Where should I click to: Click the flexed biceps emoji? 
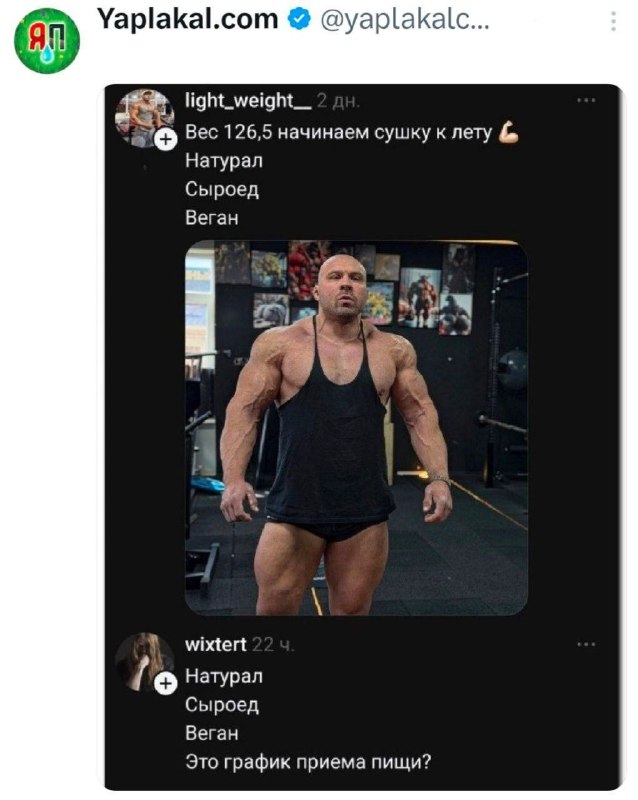508,132
